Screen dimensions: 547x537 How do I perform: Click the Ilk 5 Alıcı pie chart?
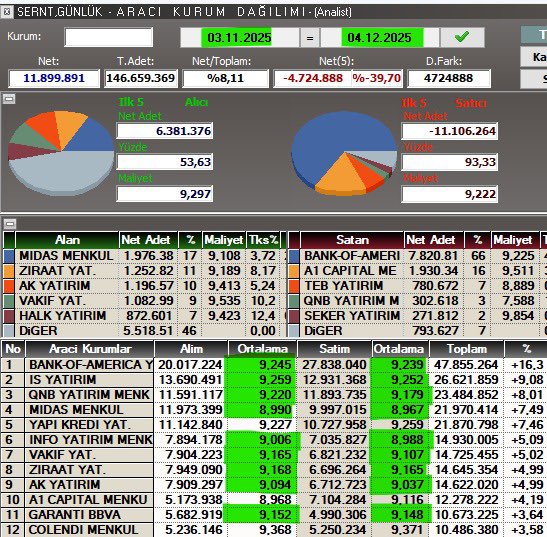(x=61, y=153)
